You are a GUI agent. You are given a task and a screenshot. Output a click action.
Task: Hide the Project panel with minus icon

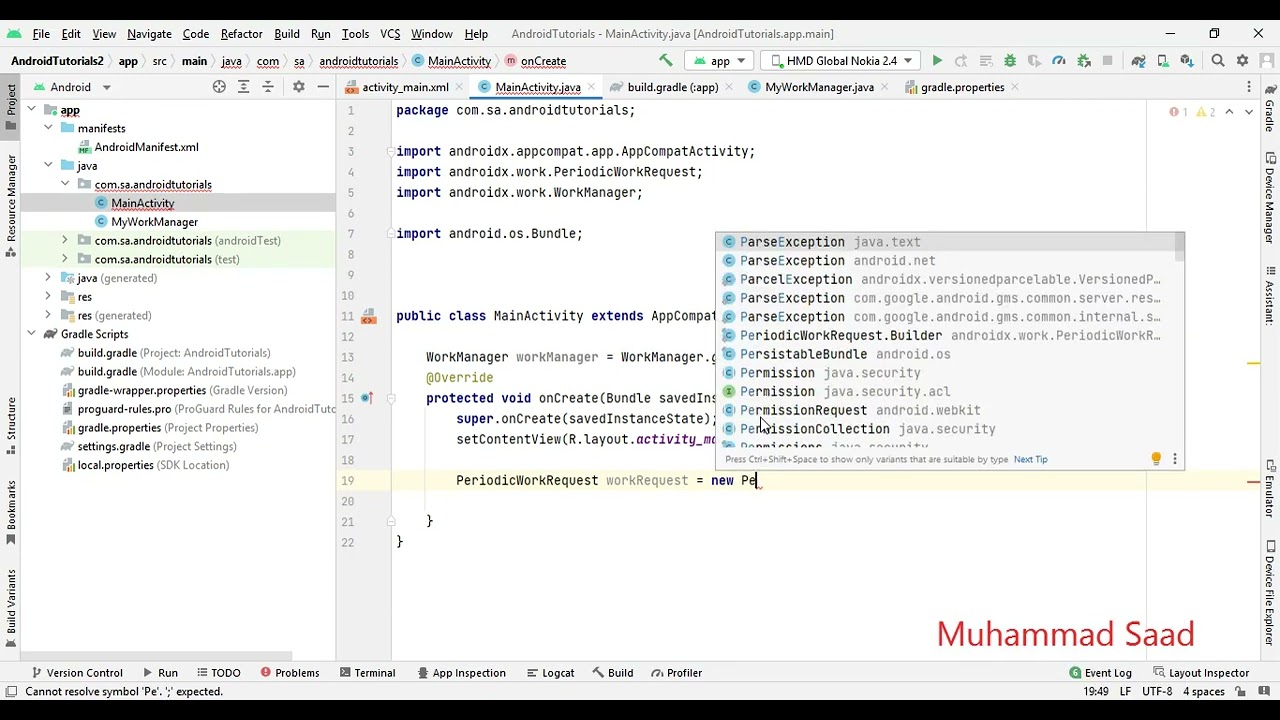click(x=323, y=87)
